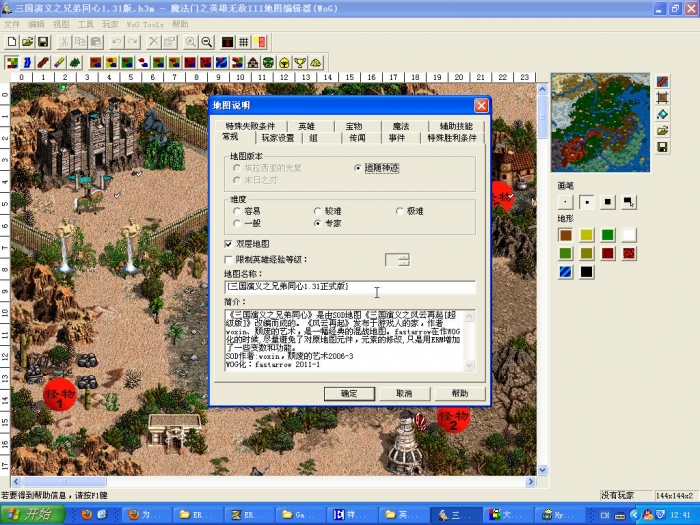This screenshot has width=700, height=525.
Task: Select the area fill brush with the cursor
Action: click(629, 202)
